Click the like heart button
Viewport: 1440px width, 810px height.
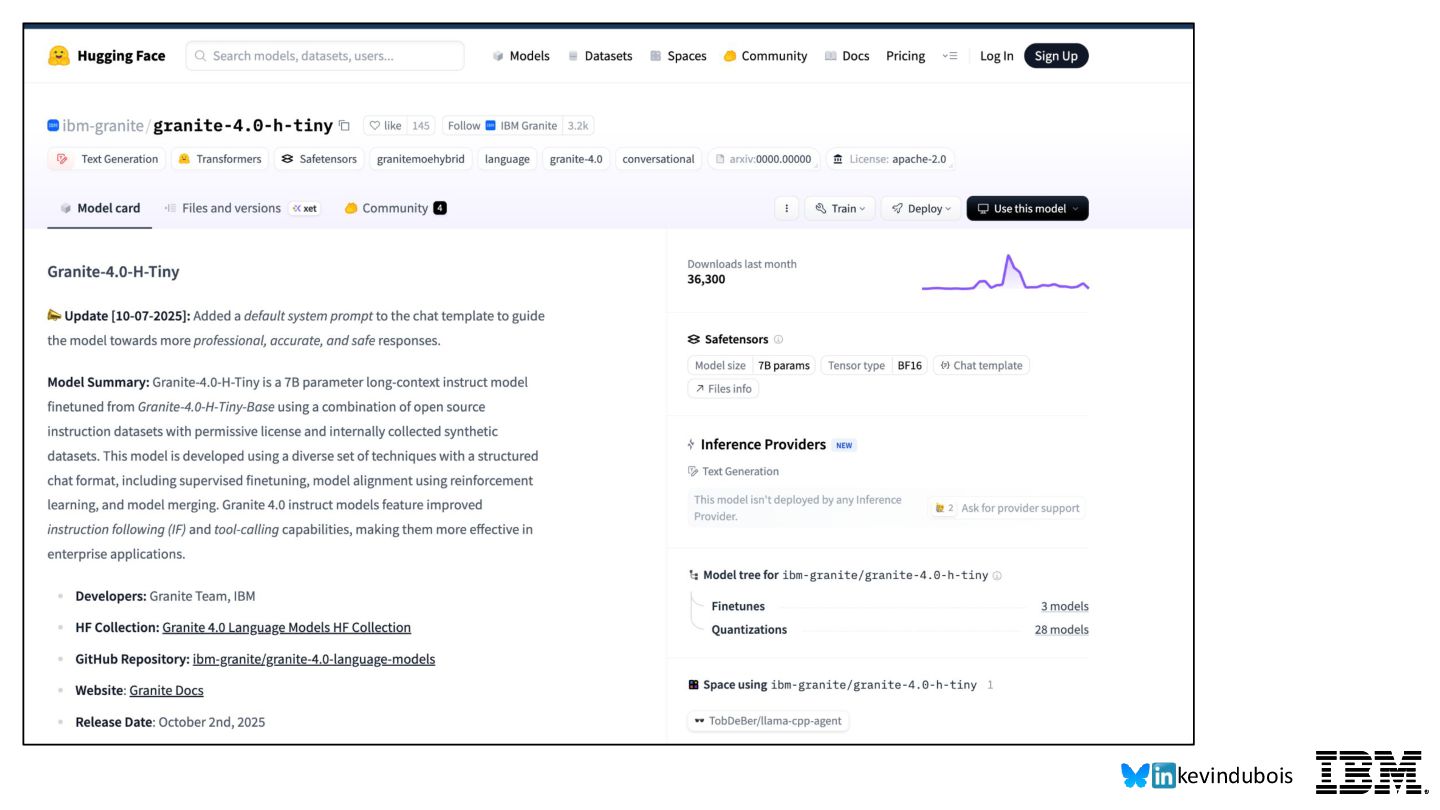tap(385, 126)
